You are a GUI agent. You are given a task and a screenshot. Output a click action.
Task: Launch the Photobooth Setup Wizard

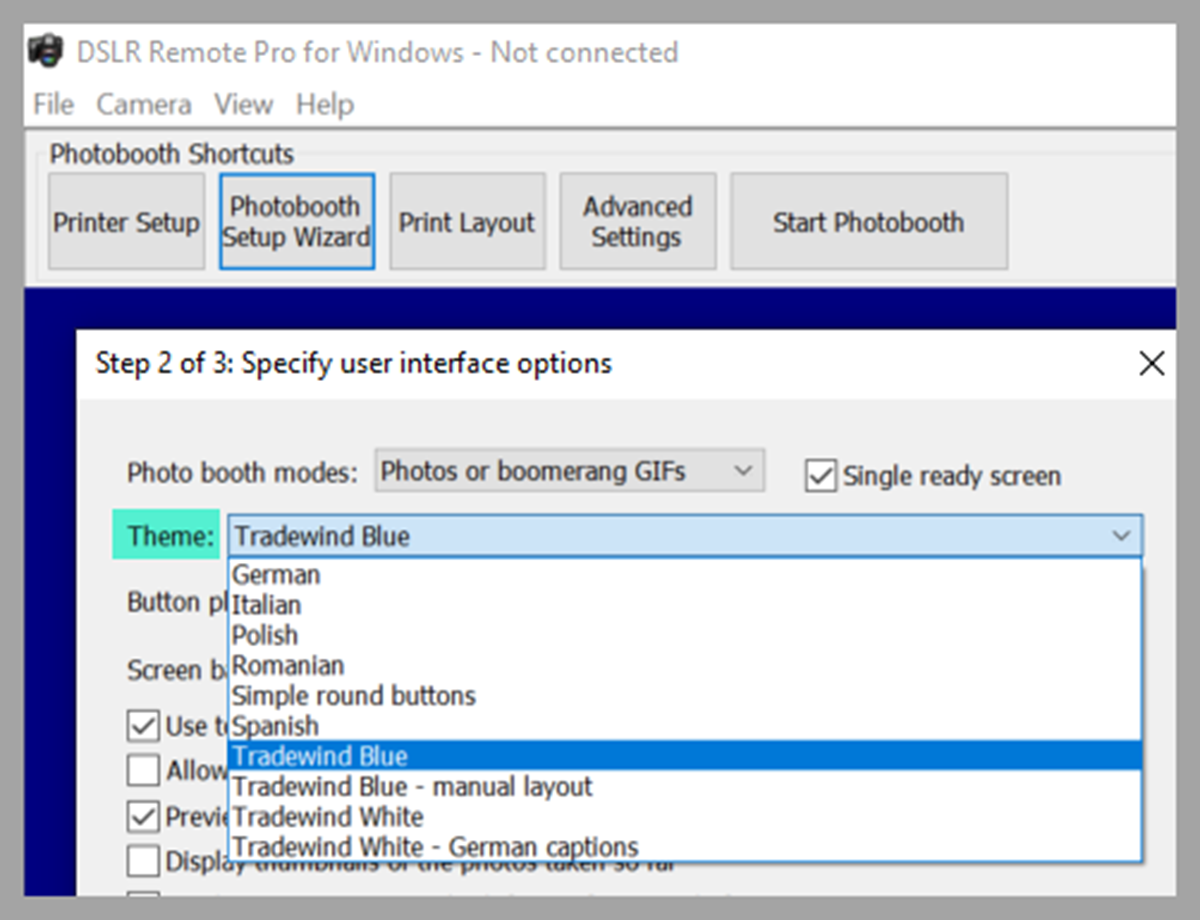coord(297,222)
